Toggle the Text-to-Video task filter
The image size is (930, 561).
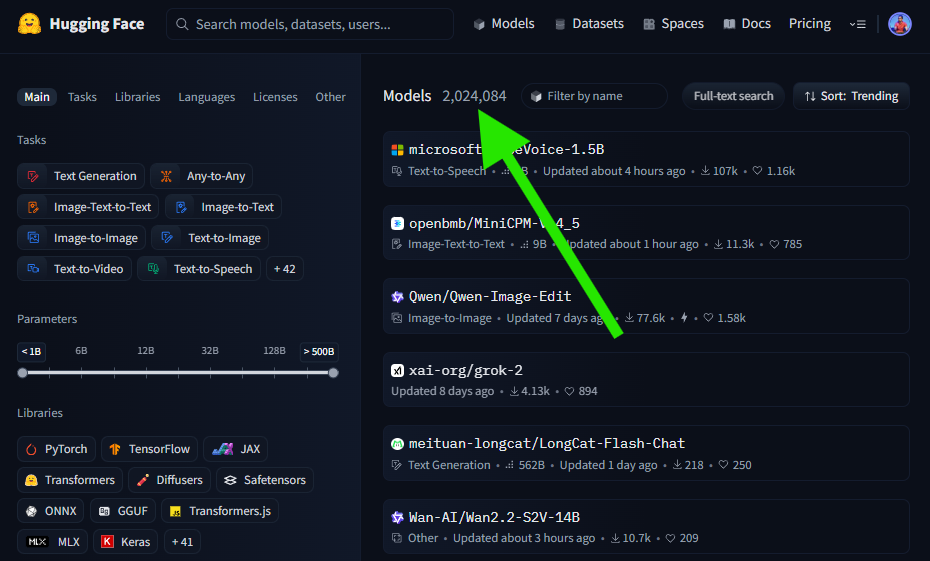[x=74, y=269]
